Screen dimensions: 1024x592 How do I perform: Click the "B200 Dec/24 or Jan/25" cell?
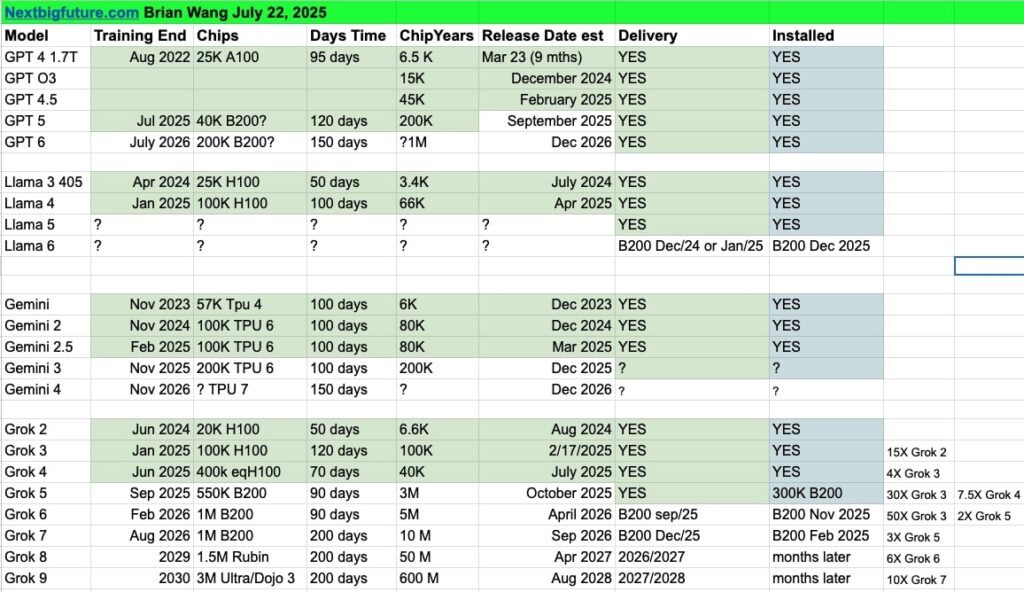pyautogui.click(x=692, y=246)
